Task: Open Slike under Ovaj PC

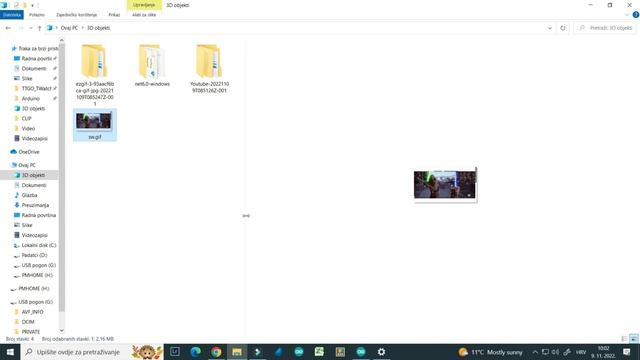Action: (27, 225)
